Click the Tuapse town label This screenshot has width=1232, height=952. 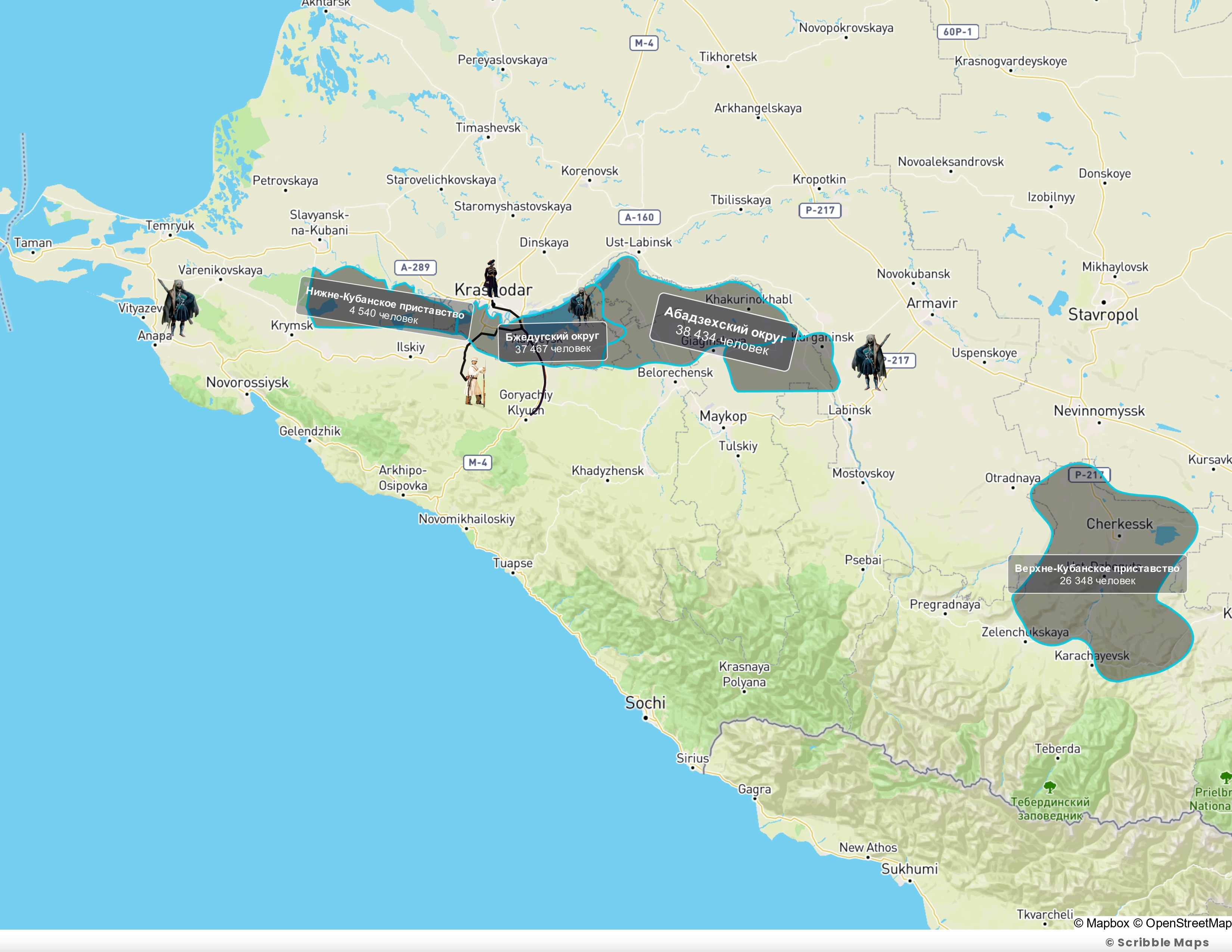click(512, 563)
